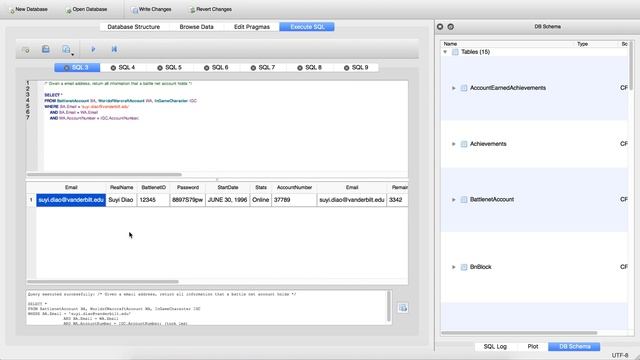Collapse the Tables (15) node
Viewport: 640px width, 360px height.
(445, 52)
